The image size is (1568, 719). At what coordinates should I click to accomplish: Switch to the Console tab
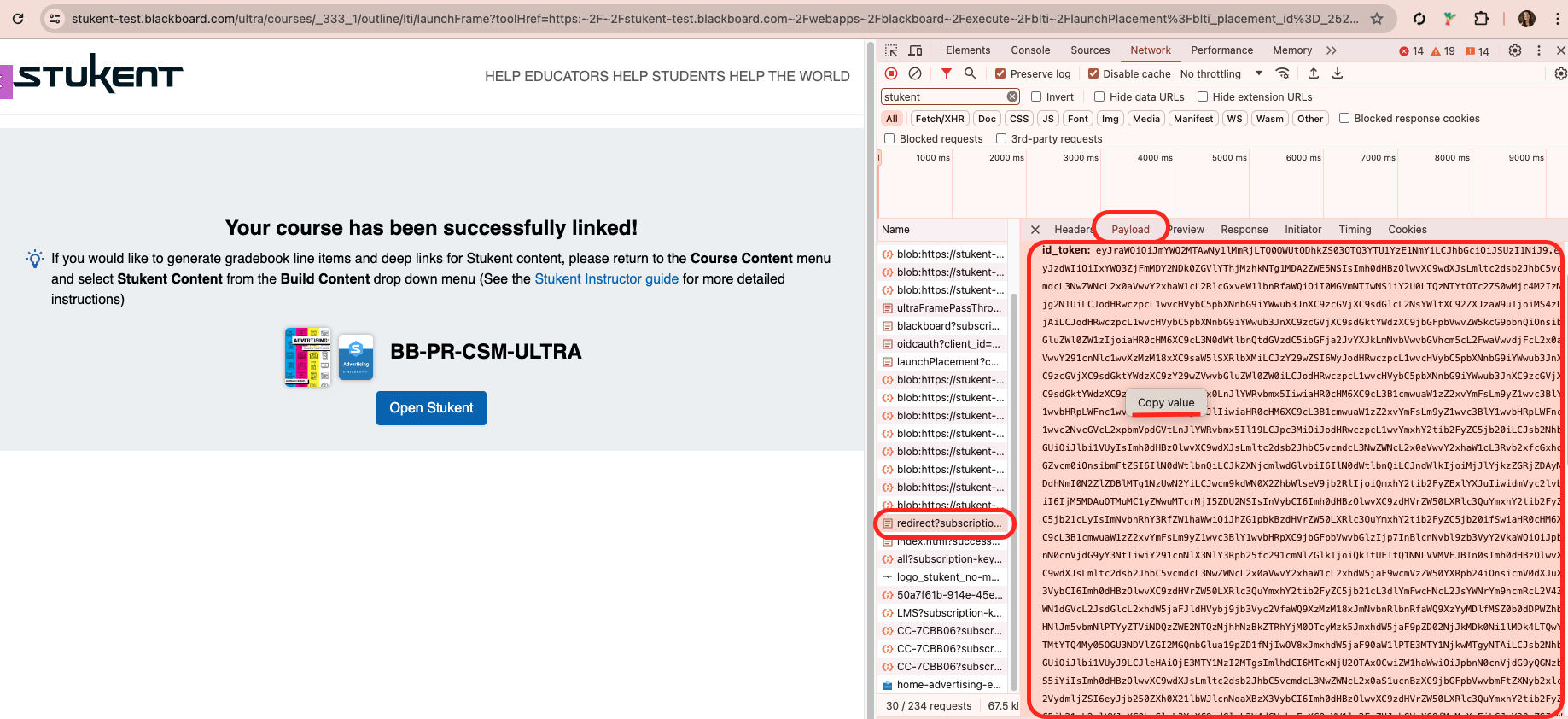click(x=1030, y=50)
